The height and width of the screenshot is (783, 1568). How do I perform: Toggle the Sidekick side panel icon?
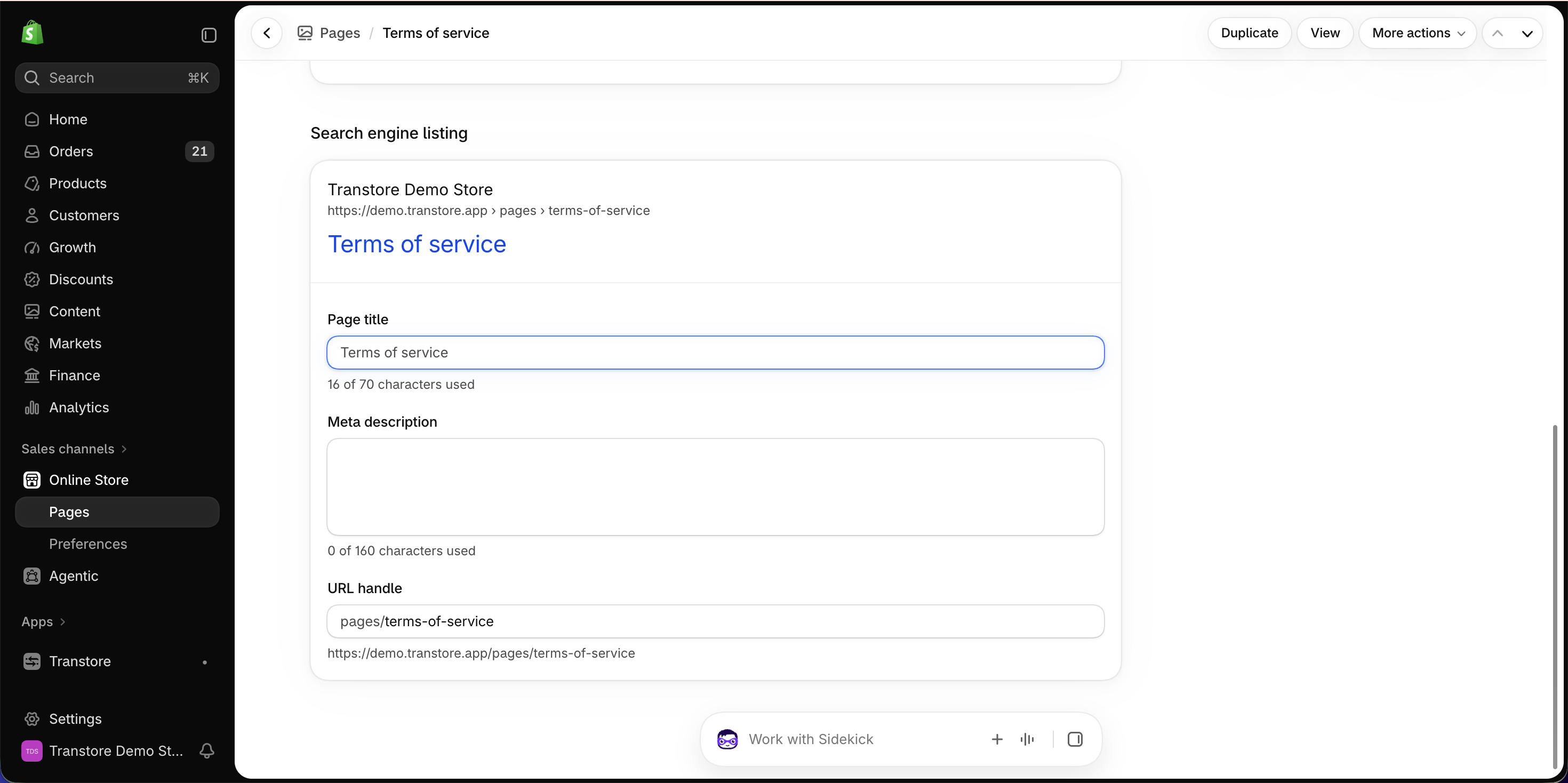pos(1075,739)
